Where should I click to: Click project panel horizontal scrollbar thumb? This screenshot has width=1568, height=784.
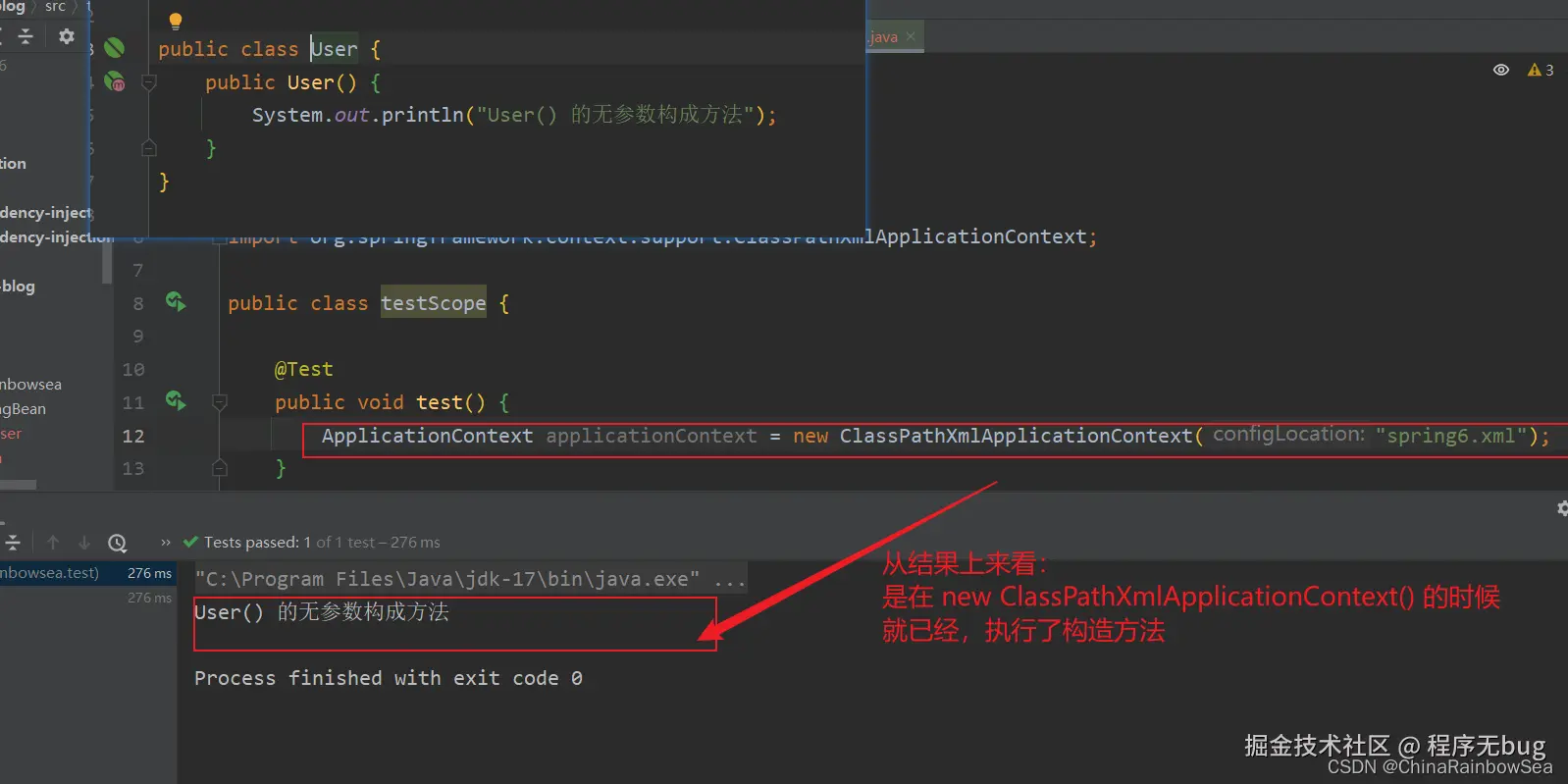tap(19, 485)
